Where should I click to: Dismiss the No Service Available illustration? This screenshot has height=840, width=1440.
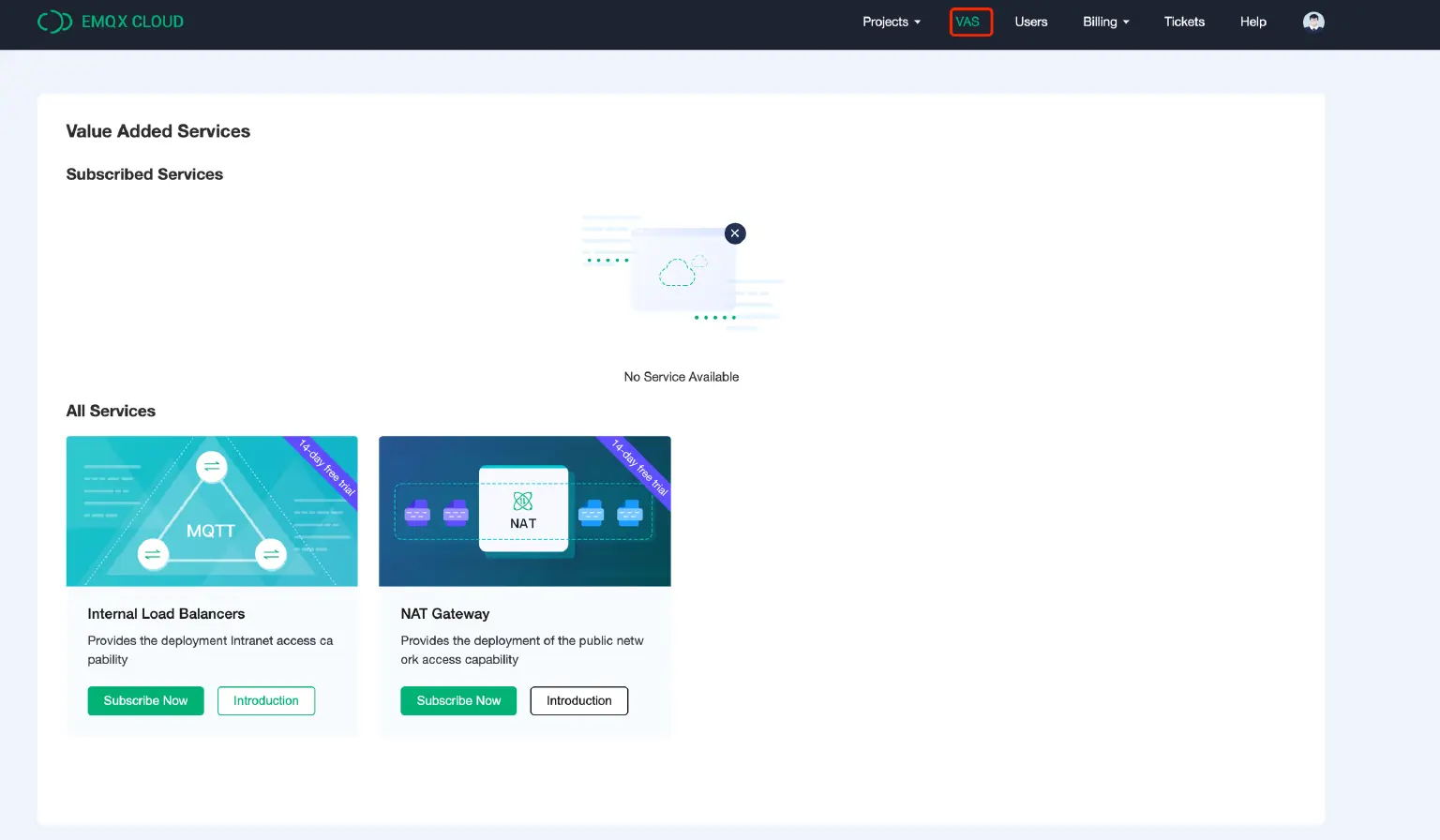(735, 233)
